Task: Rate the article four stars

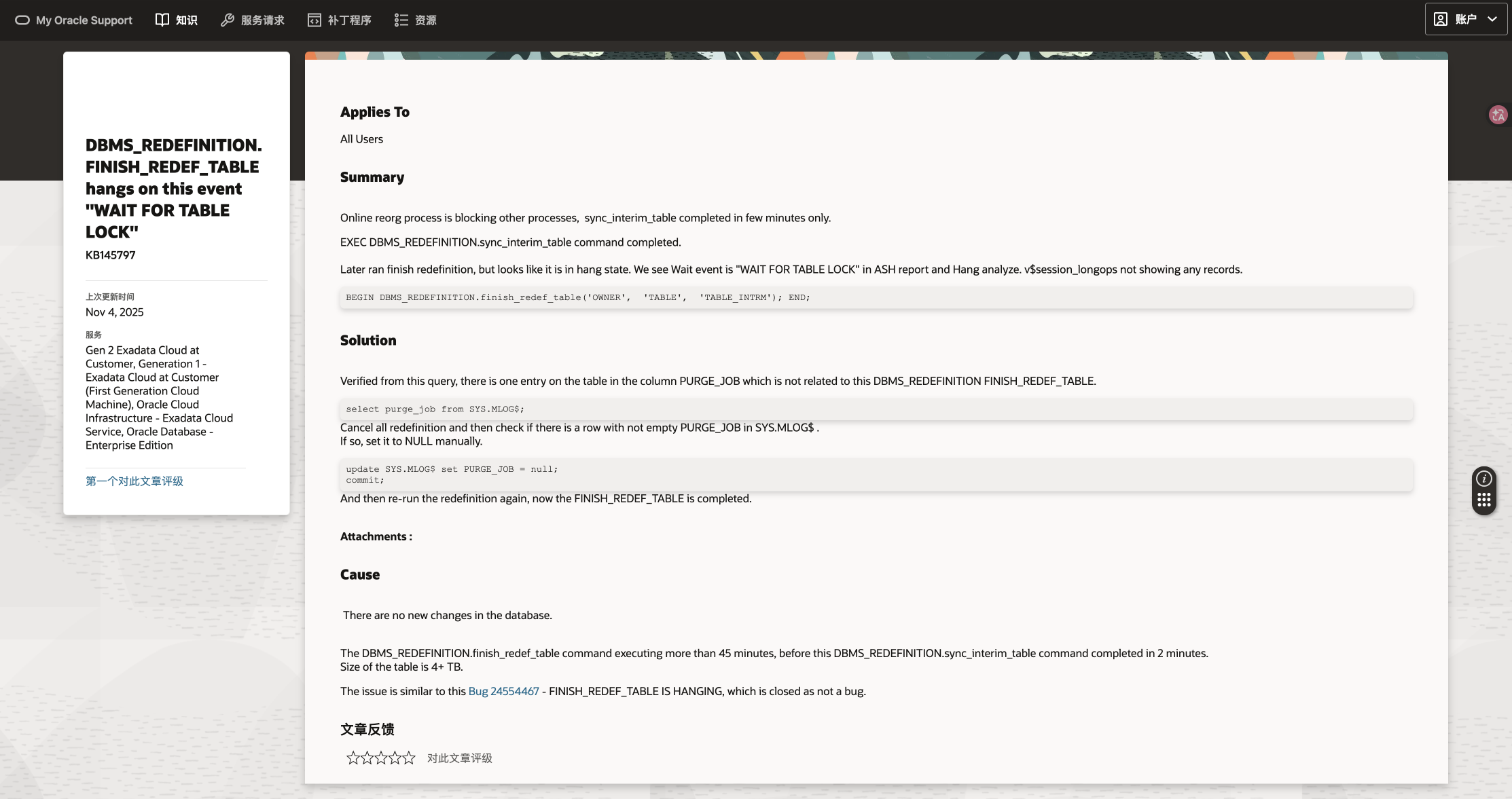Action: (x=395, y=758)
